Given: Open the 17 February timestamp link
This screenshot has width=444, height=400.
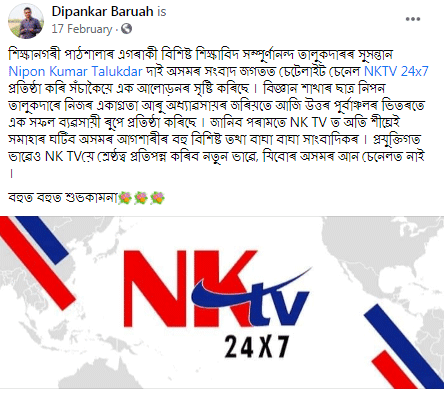Looking at the screenshot, I should (82, 29).
